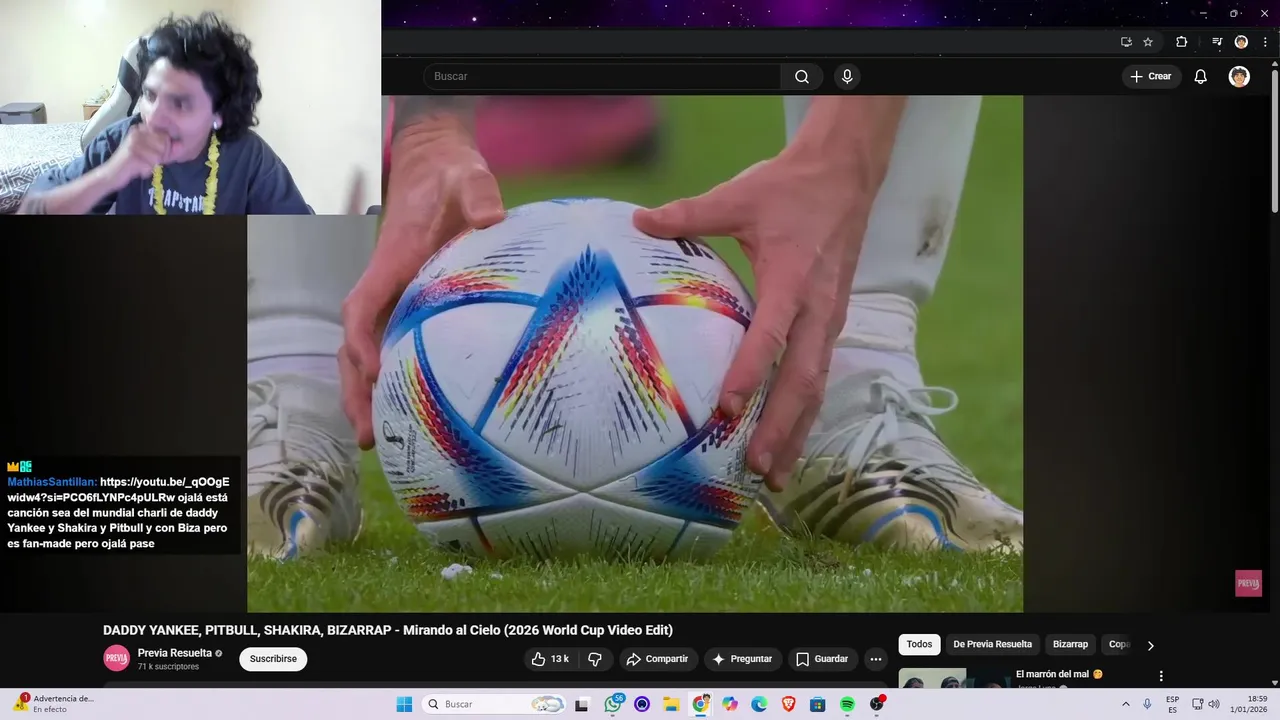The image size is (1280, 720).
Task: Open Task View on the taskbar
Action: point(581,704)
